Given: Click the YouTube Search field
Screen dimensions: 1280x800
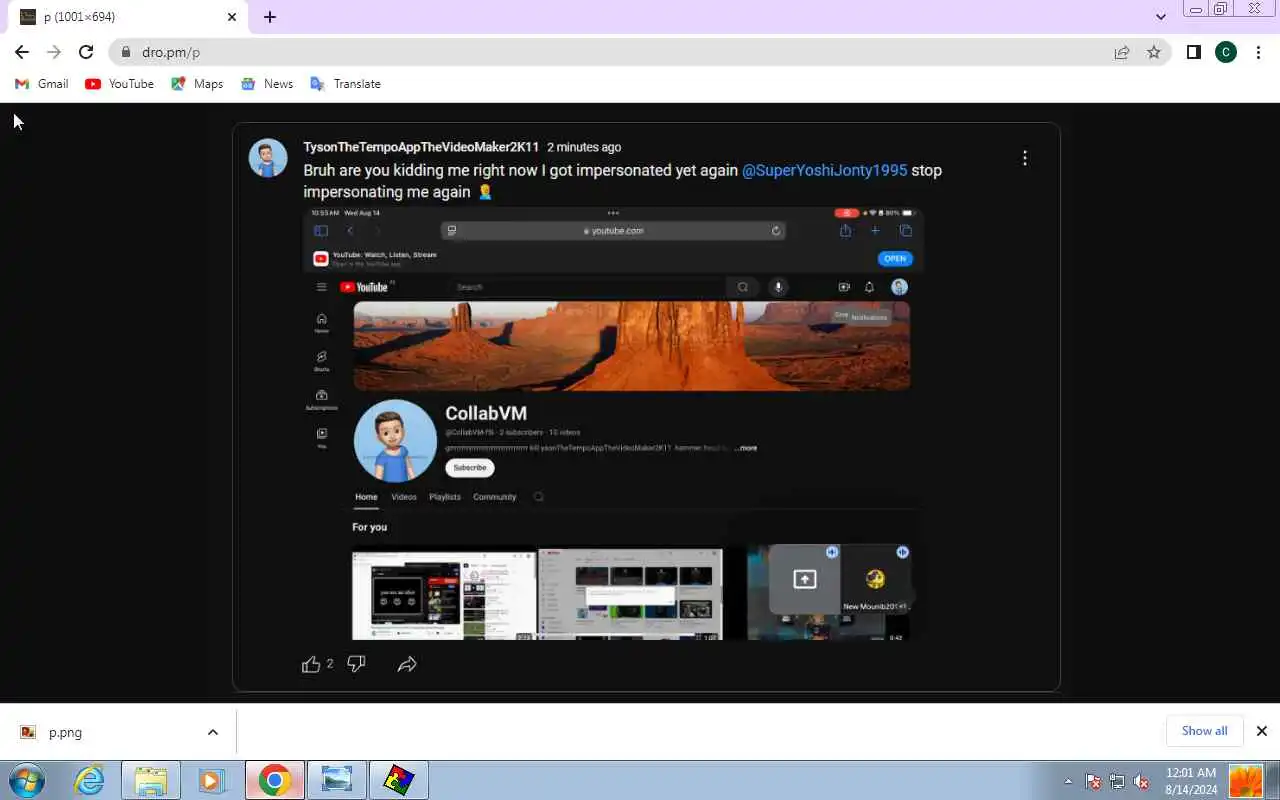Looking at the screenshot, I should click(590, 287).
